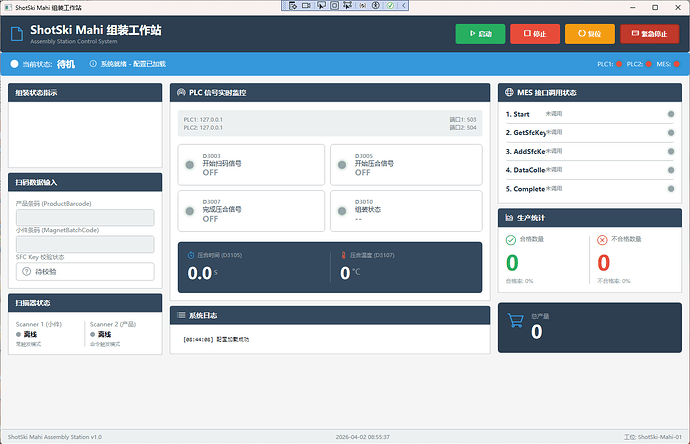Viewport: 690px width, 444px height.
Task: Click the green 0 合格数量 count
Action: (512, 263)
